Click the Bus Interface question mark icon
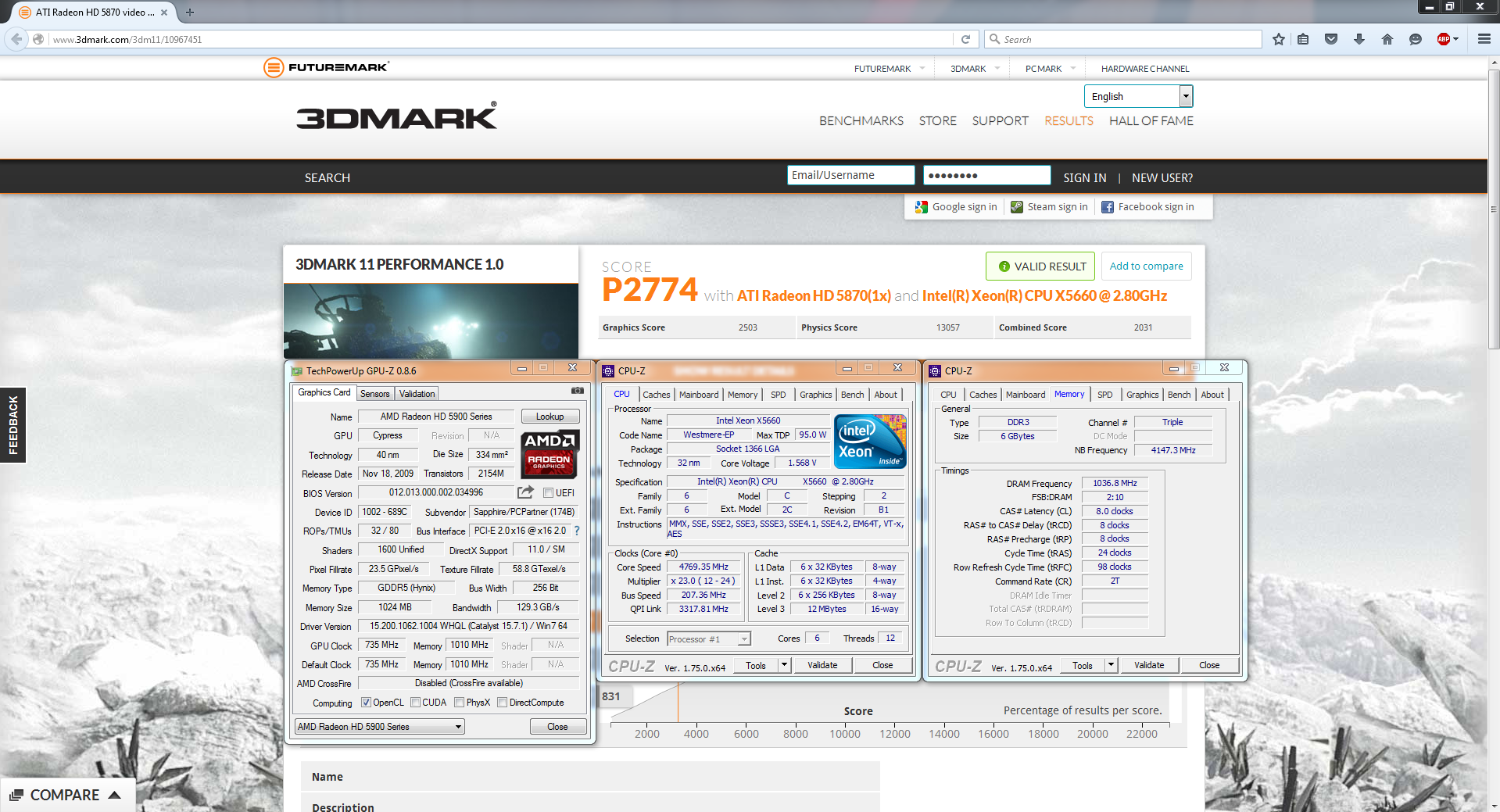The height and width of the screenshot is (812, 1500). coord(577,531)
